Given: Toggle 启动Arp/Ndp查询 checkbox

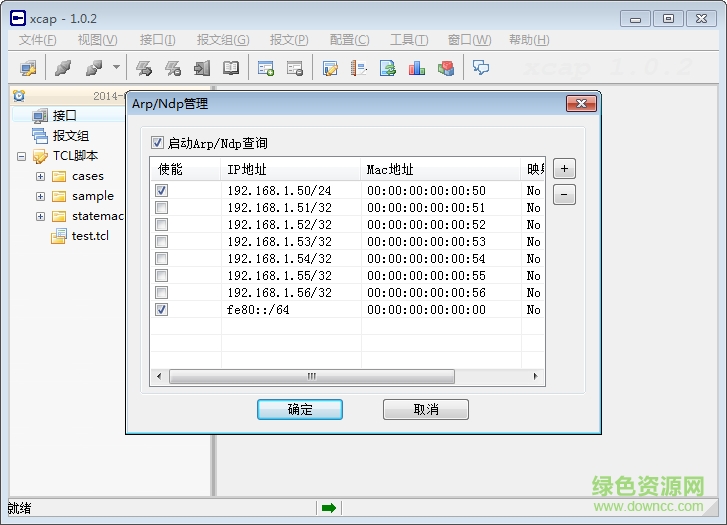Looking at the screenshot, I should point(157,142).
